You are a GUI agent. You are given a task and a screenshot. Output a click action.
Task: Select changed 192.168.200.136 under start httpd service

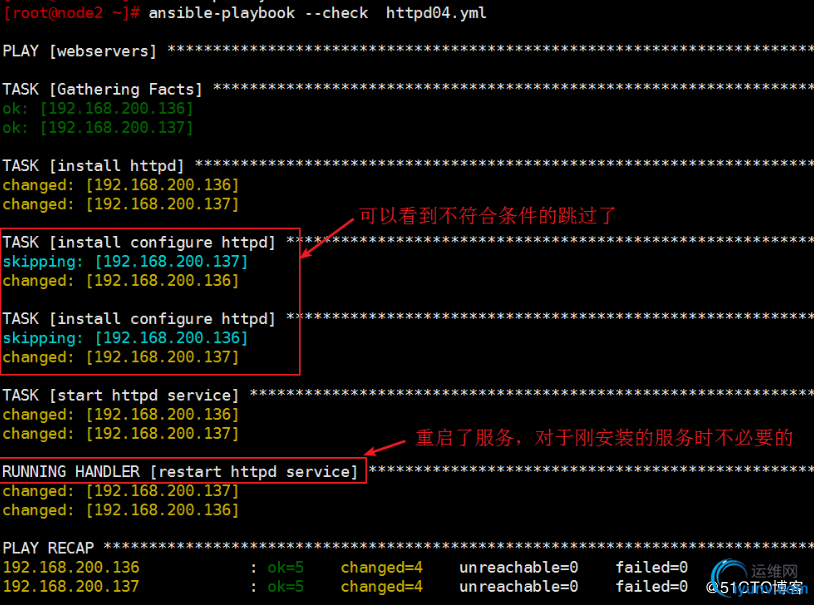point(121,415)
